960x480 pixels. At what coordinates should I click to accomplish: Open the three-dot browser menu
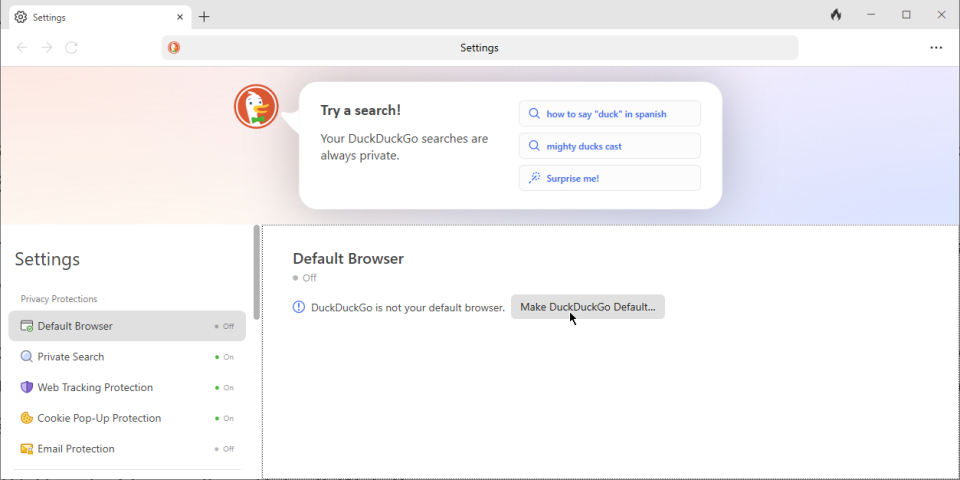[936, 48]
